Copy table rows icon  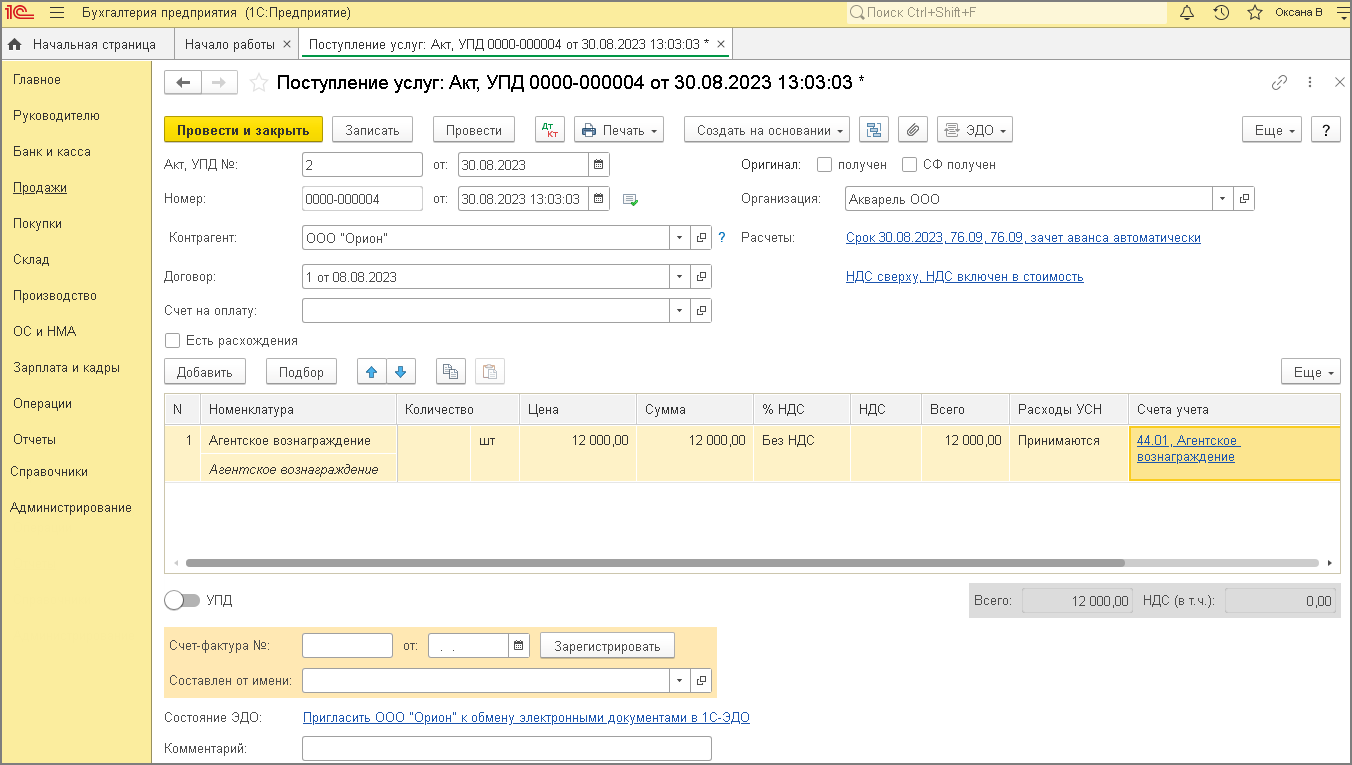point(451,372)
